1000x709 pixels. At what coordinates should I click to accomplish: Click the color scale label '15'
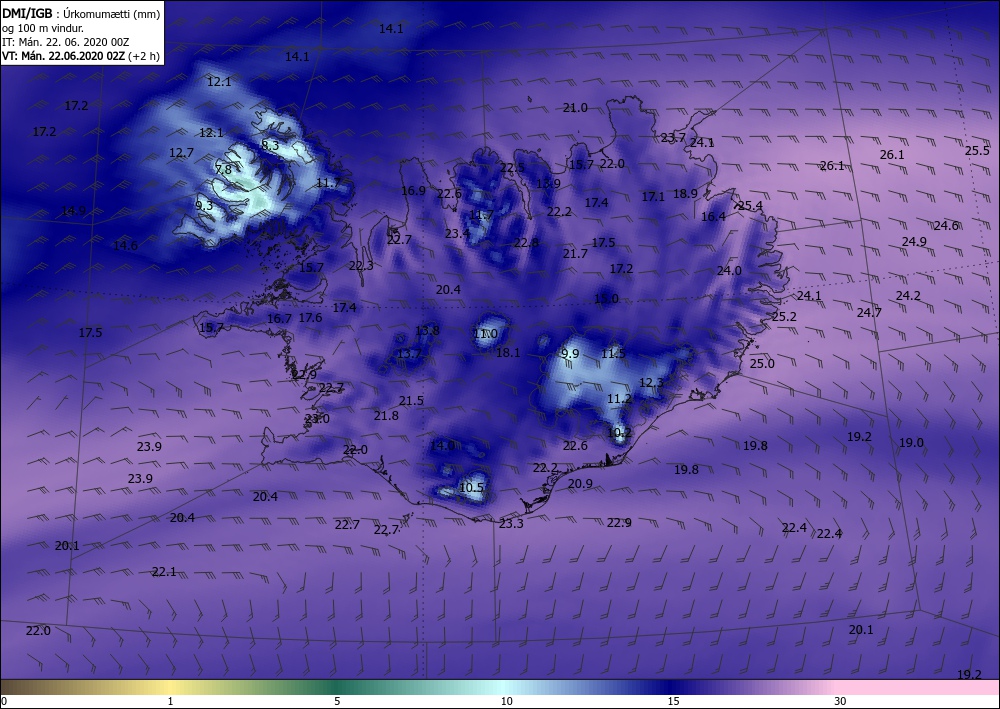pos(673,701)
